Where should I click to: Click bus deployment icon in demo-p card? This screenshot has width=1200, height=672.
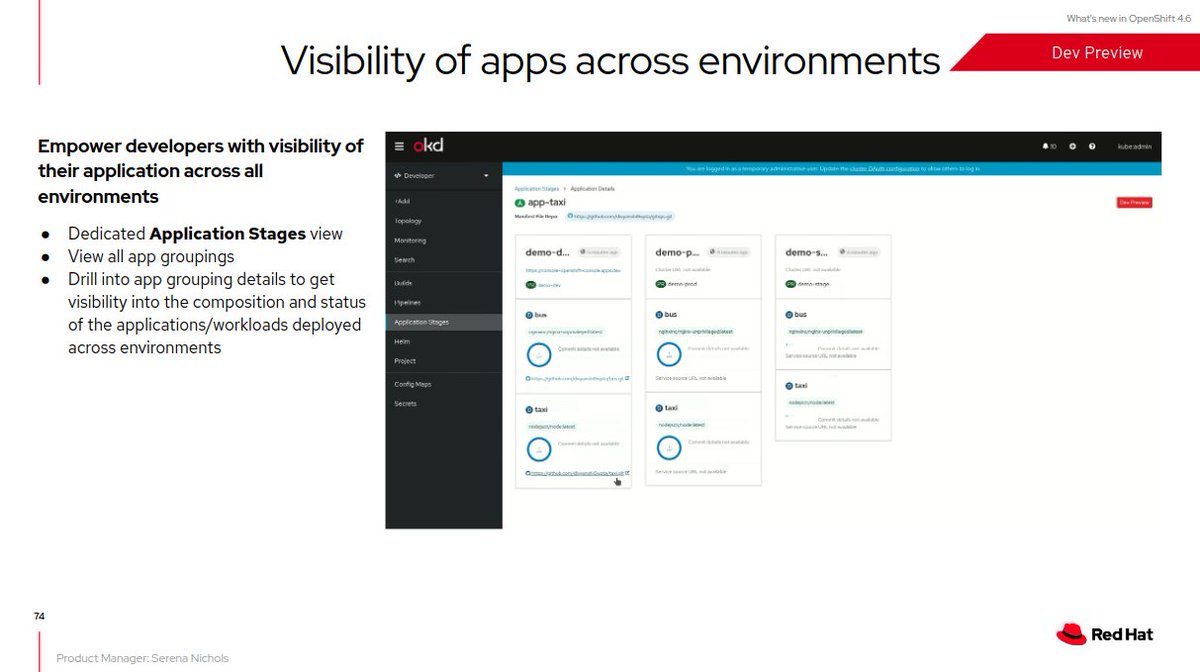(x=659, y=314)
